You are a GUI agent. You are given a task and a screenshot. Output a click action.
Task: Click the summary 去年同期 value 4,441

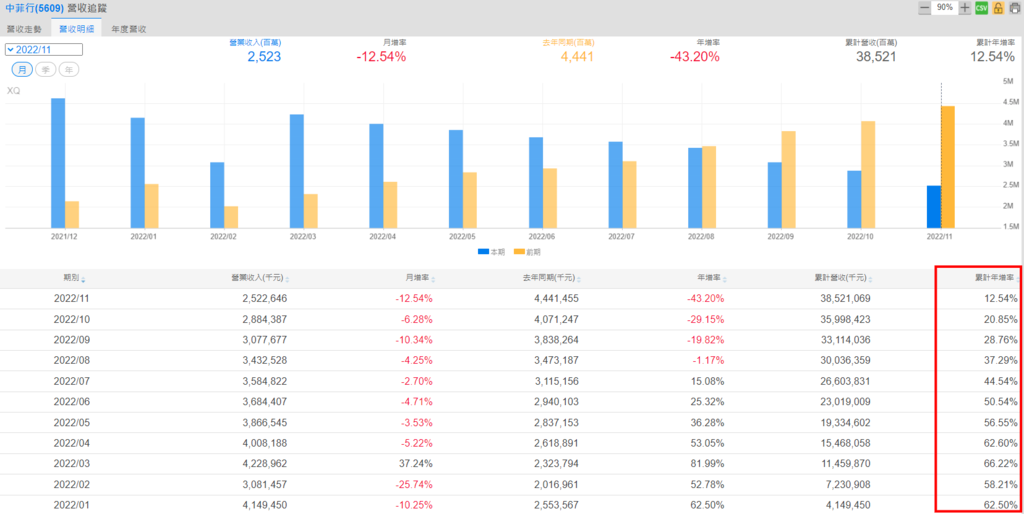[x=577, y=57]
